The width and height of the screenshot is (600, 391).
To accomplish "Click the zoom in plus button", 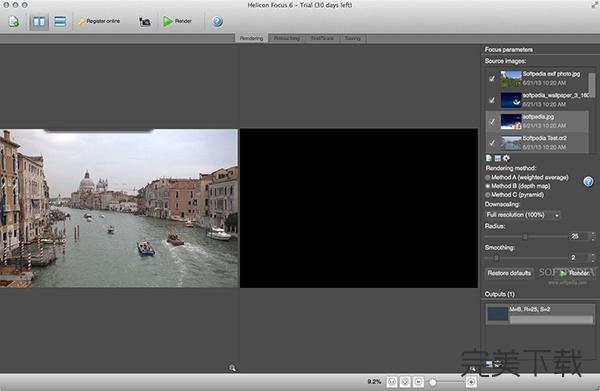I will (471, 382).
